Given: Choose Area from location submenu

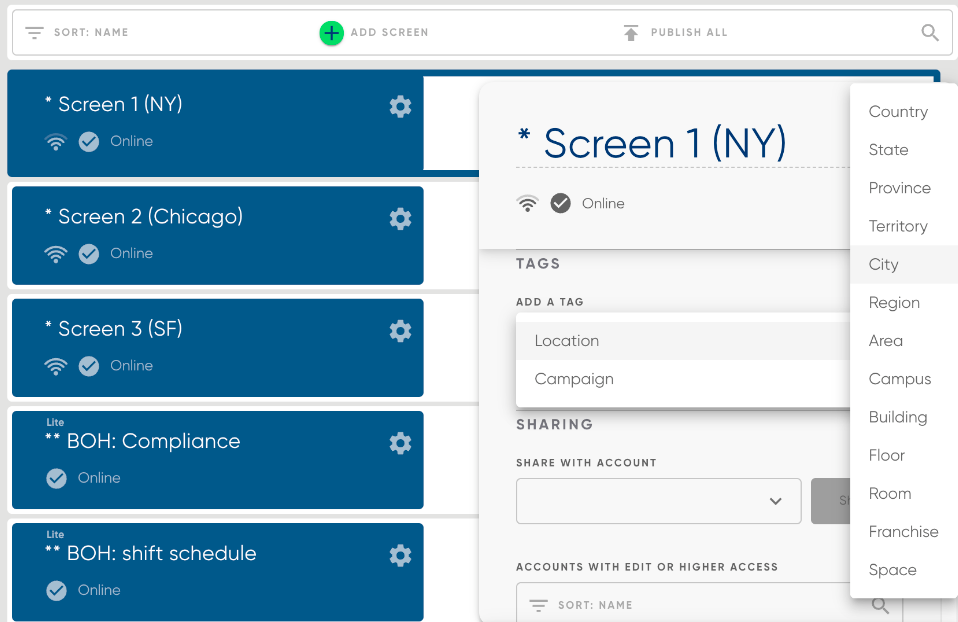Looking at the screenshot, I should point(904,341).
